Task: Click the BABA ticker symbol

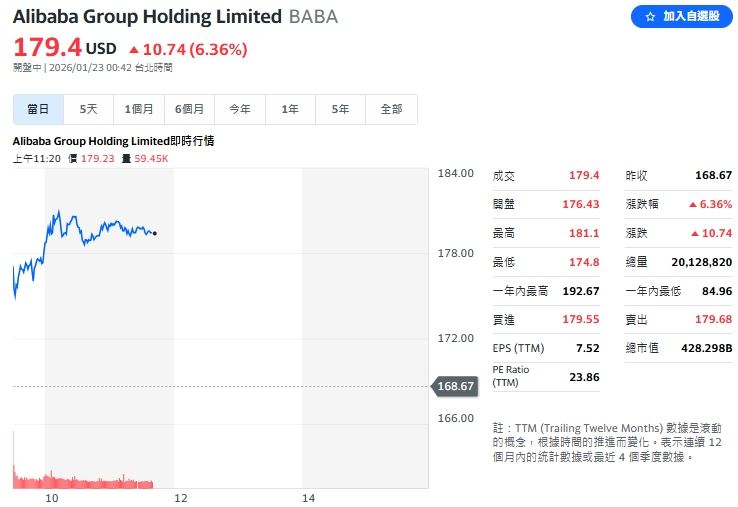Action: pyautogui.click(x=313, y=17)
